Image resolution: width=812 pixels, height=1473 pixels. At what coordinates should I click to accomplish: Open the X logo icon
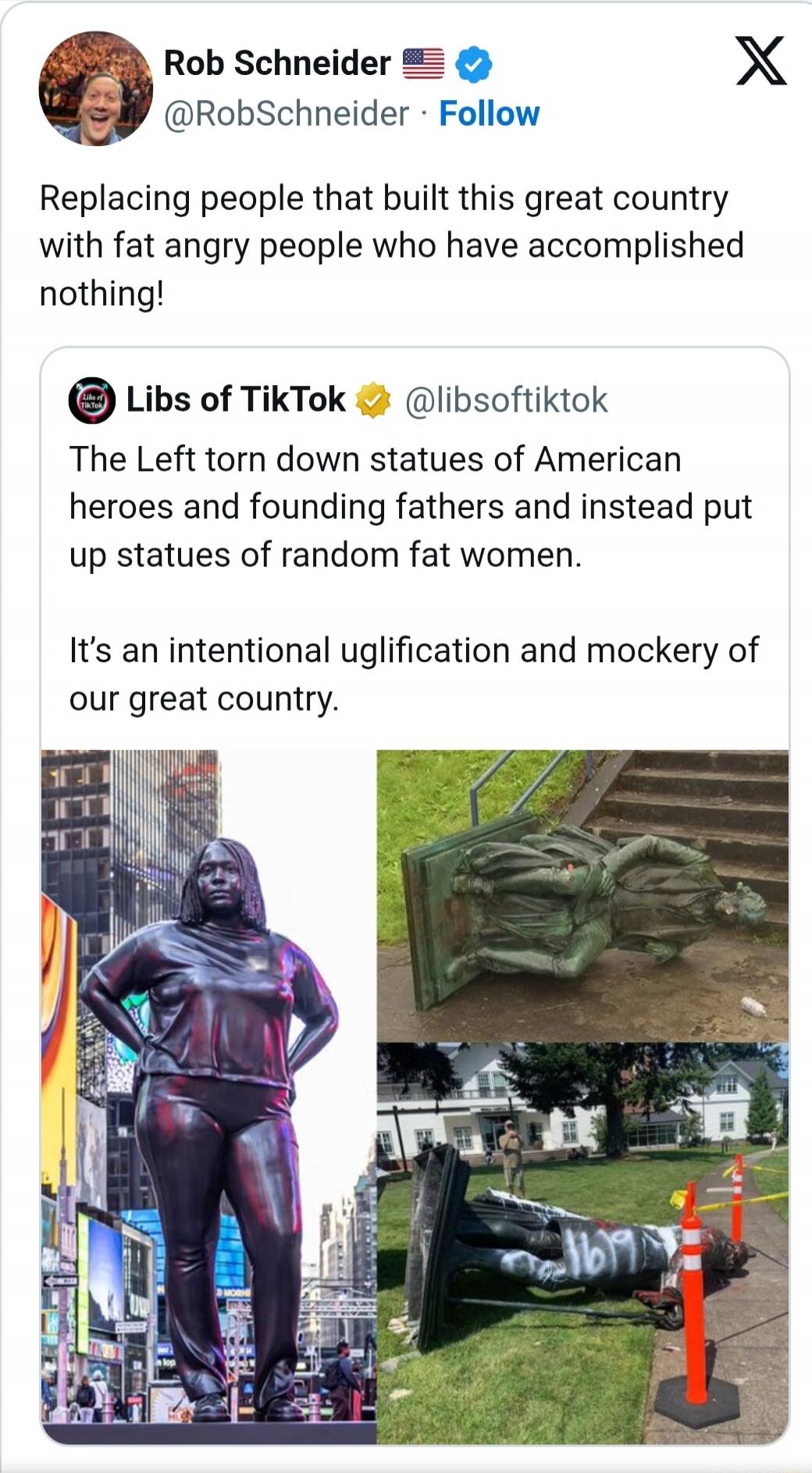(761, 61)
